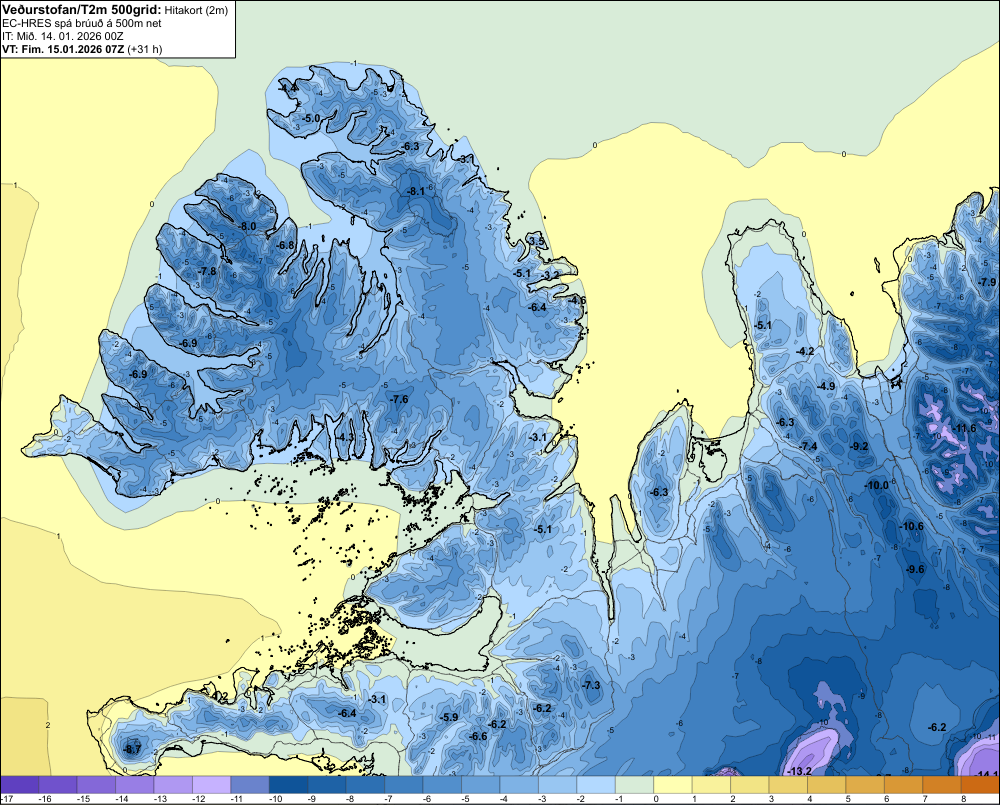Click the -4.6 temperature label
This screenshot has height=805, width=1000.
pyautogui.click(x=577, y=300)
